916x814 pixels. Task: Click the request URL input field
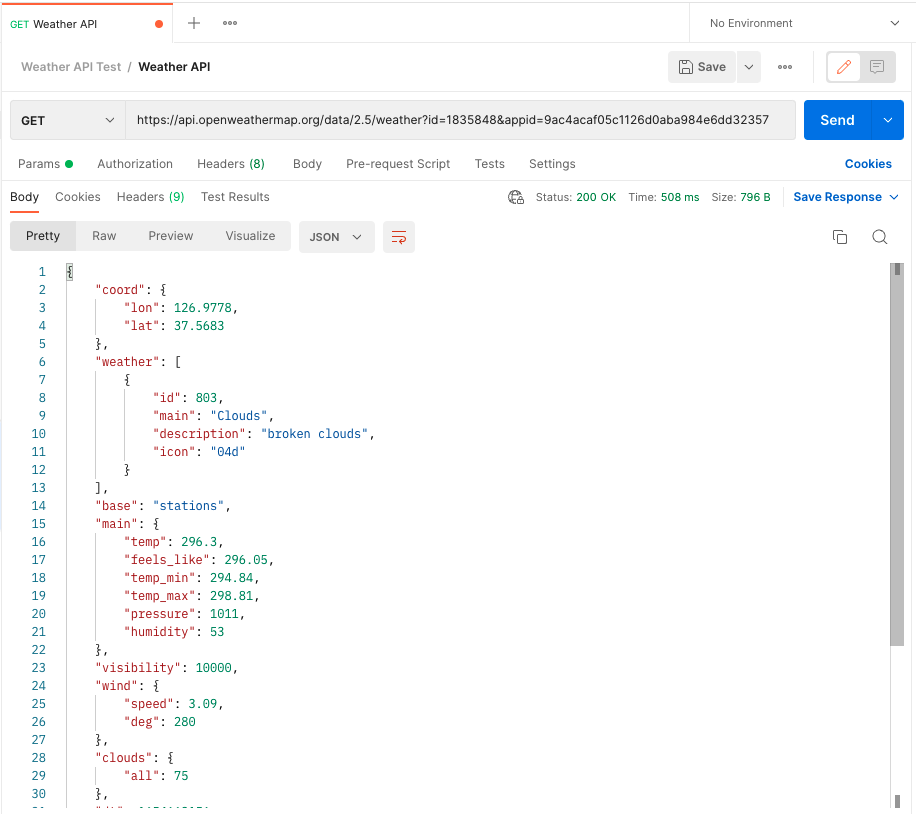460,120
